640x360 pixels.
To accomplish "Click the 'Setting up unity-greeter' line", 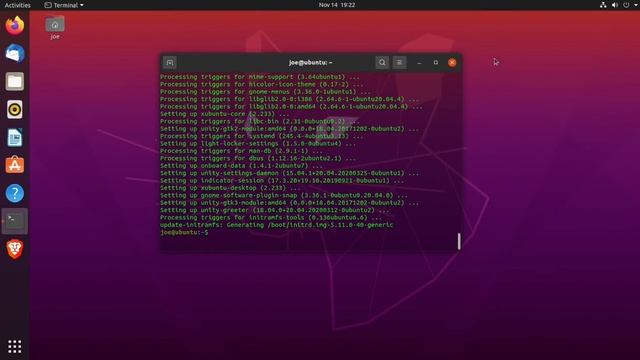I will (274, 210).
